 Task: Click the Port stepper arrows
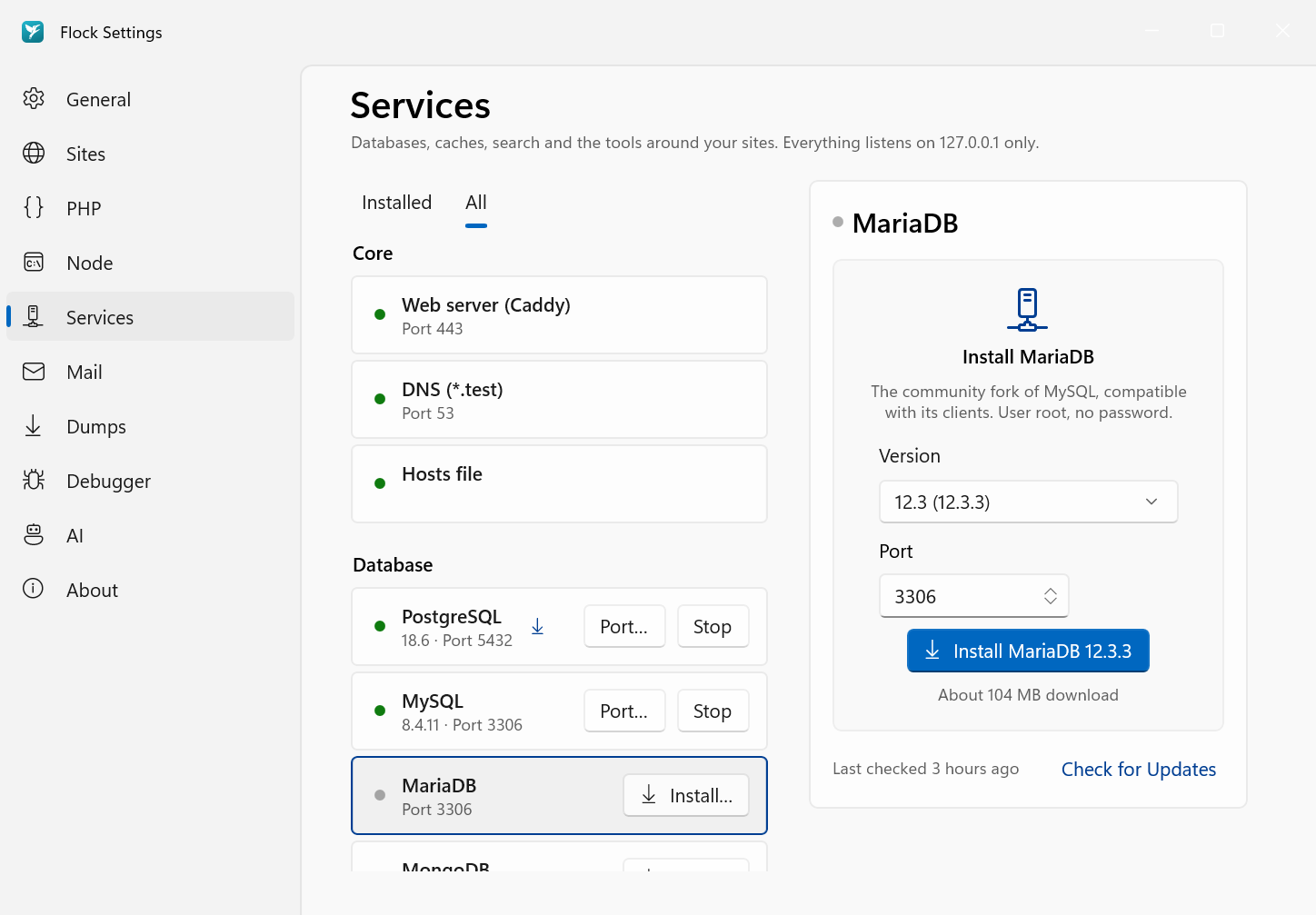click(1051, 596)
